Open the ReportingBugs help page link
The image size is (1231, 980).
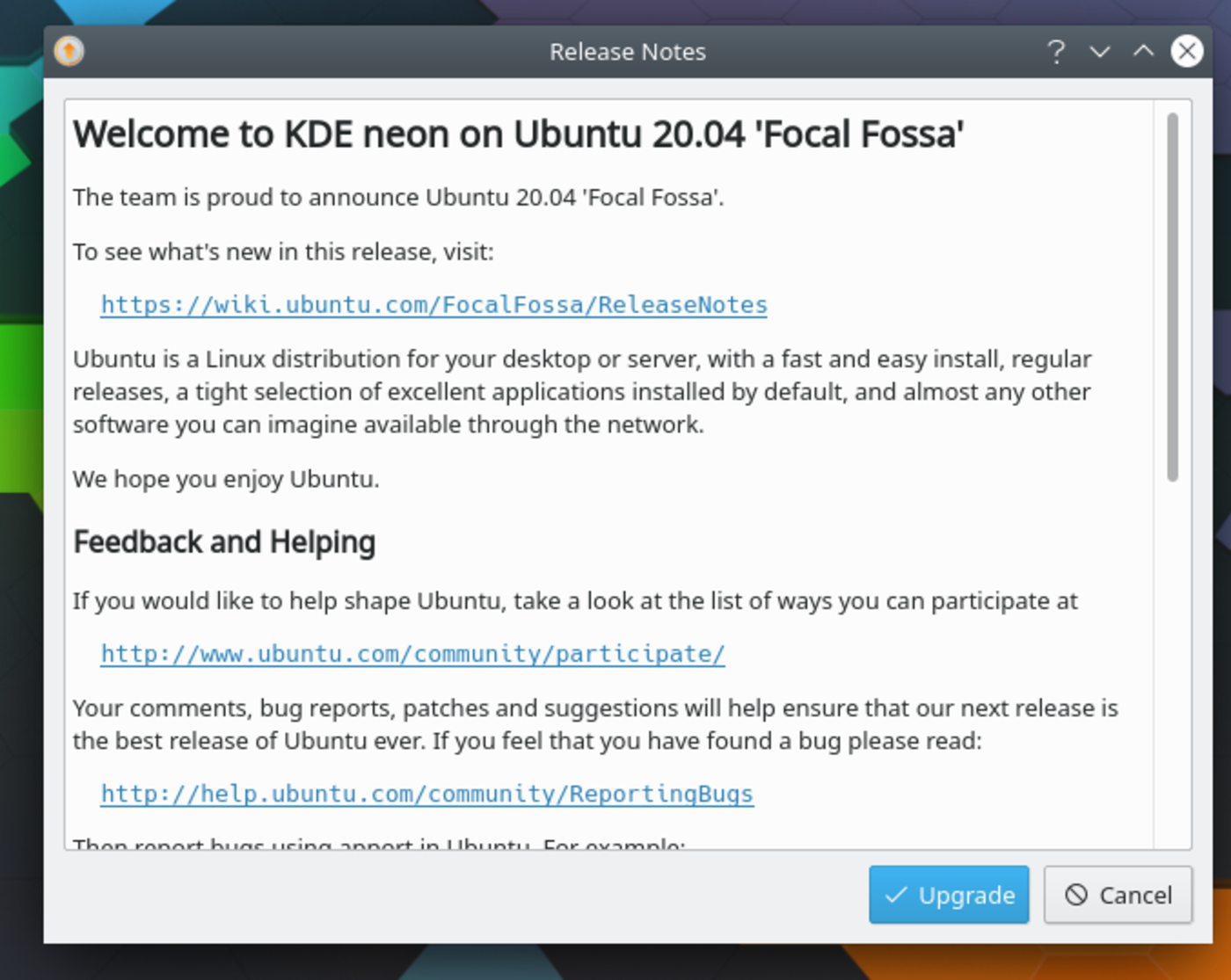pyautogui.click(x=426, y=793)
